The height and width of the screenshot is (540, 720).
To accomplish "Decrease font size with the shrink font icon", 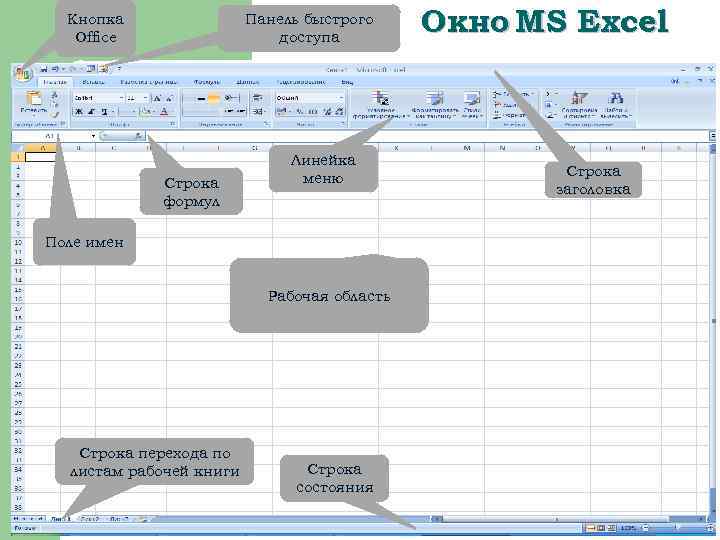I will point(169,98).
